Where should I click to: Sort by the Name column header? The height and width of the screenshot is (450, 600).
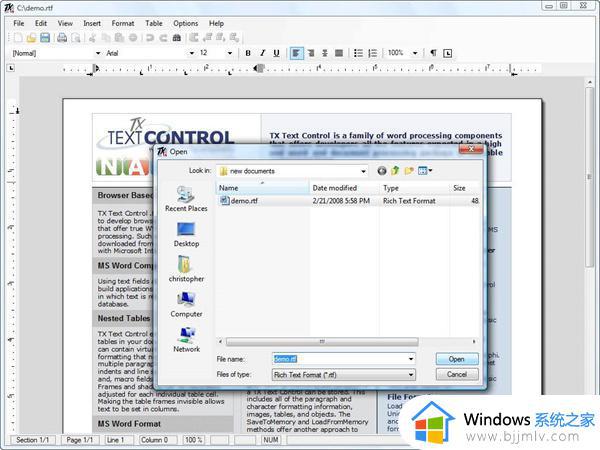[x=262, y=188]
